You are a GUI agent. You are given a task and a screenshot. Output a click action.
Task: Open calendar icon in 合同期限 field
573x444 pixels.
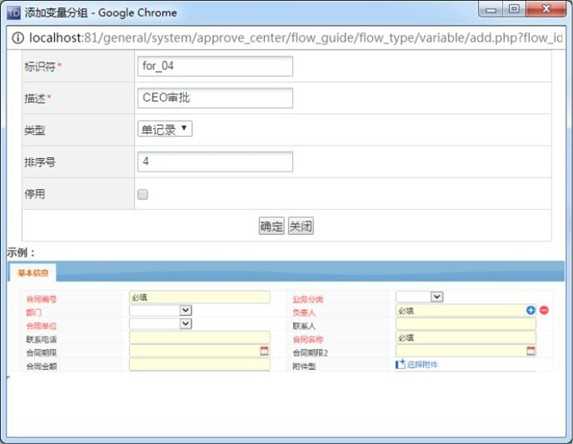point(264,351)
